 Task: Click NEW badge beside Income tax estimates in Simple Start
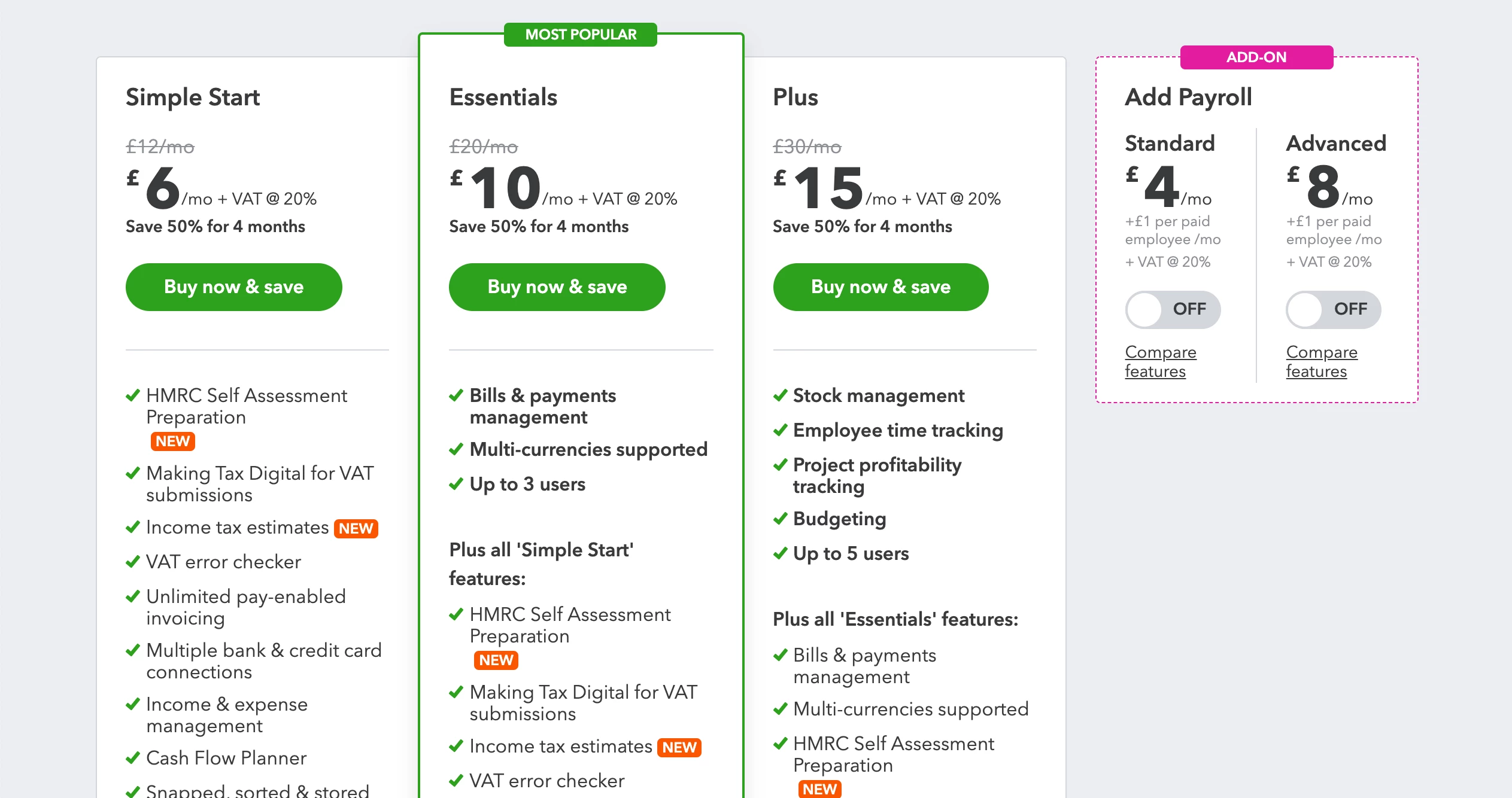click(x=356, y=528)
